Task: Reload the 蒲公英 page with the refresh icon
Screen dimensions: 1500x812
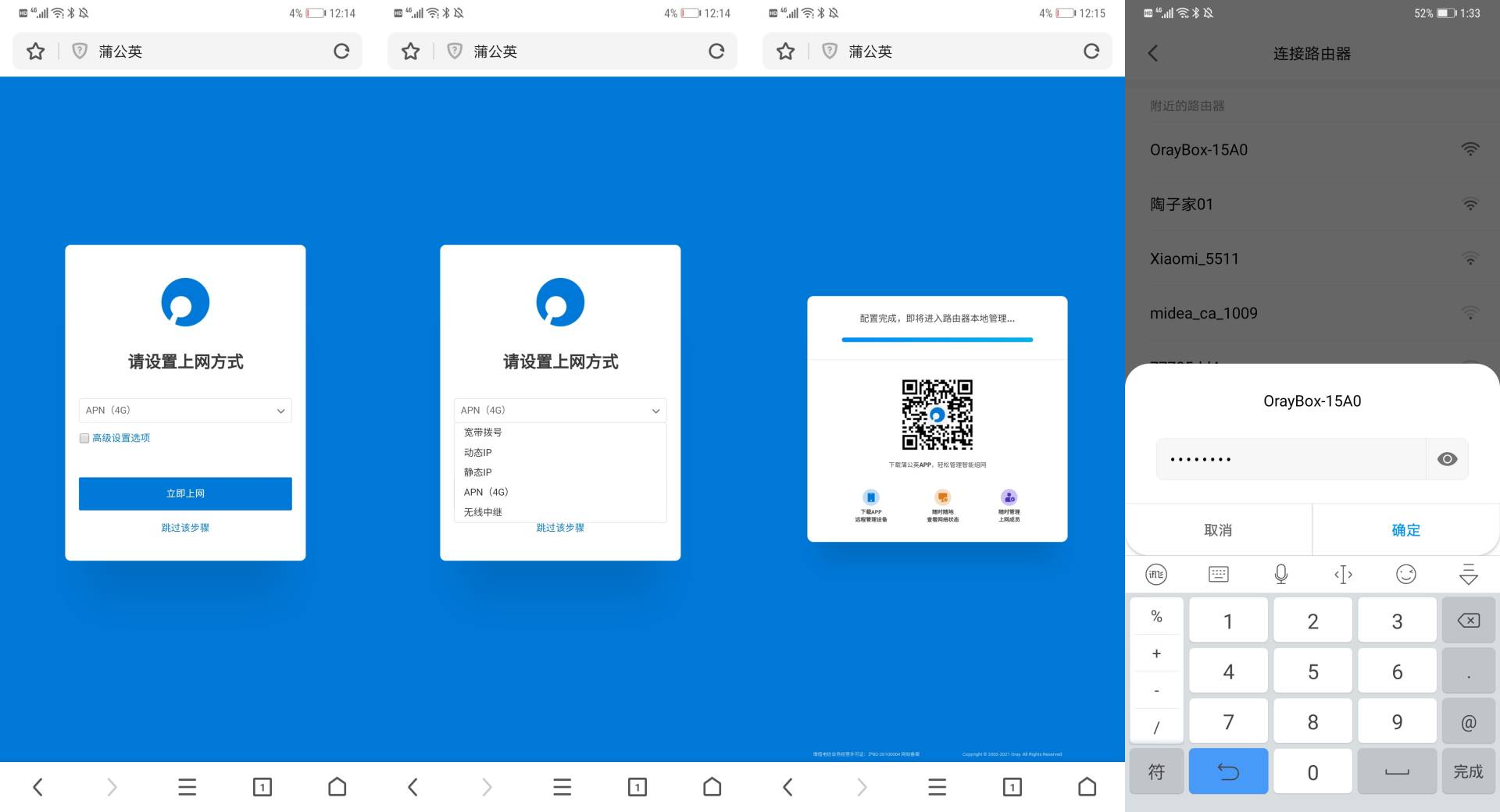Action: pos(342,51)
